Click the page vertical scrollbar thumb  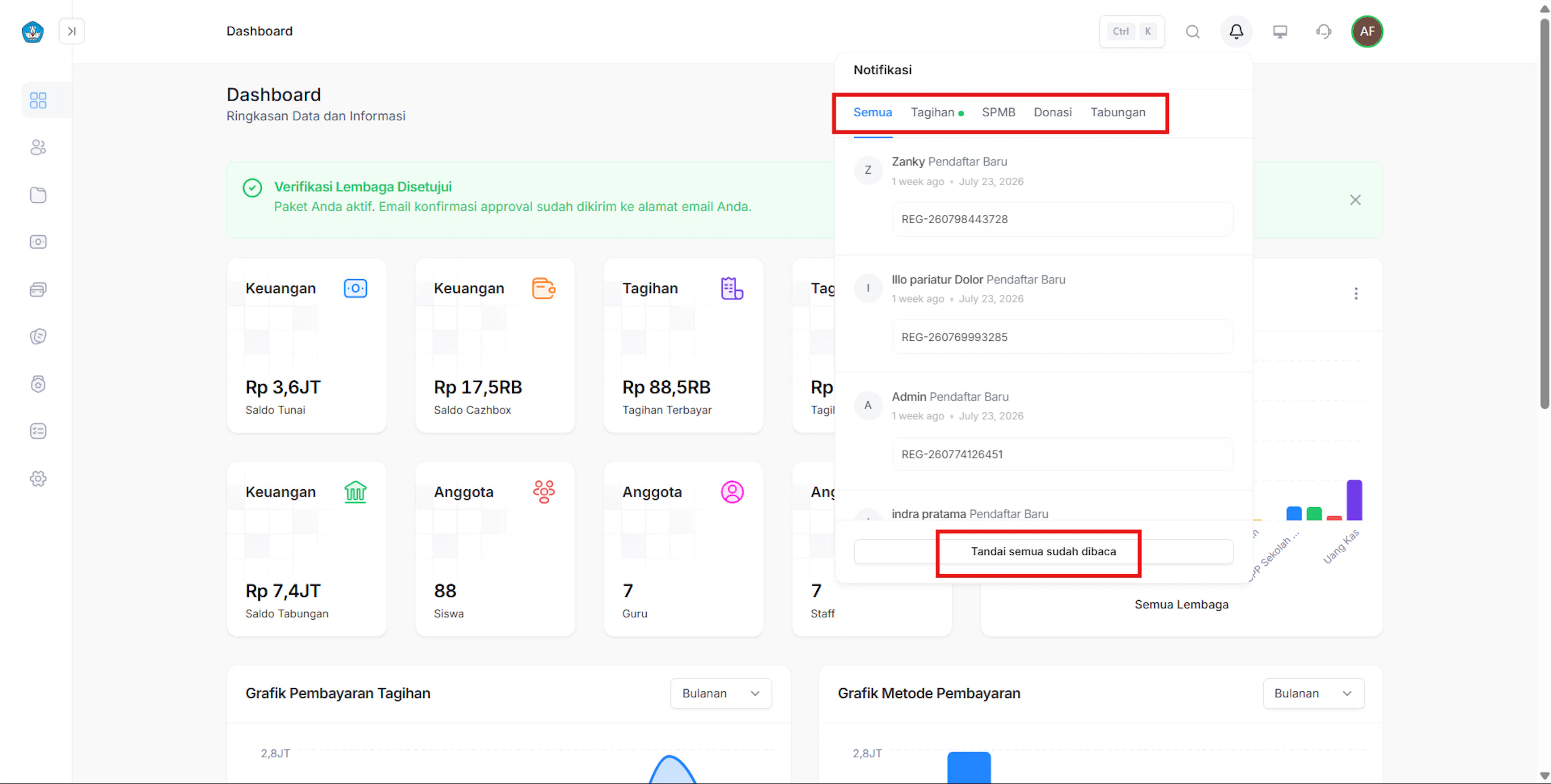point(1545,214)
